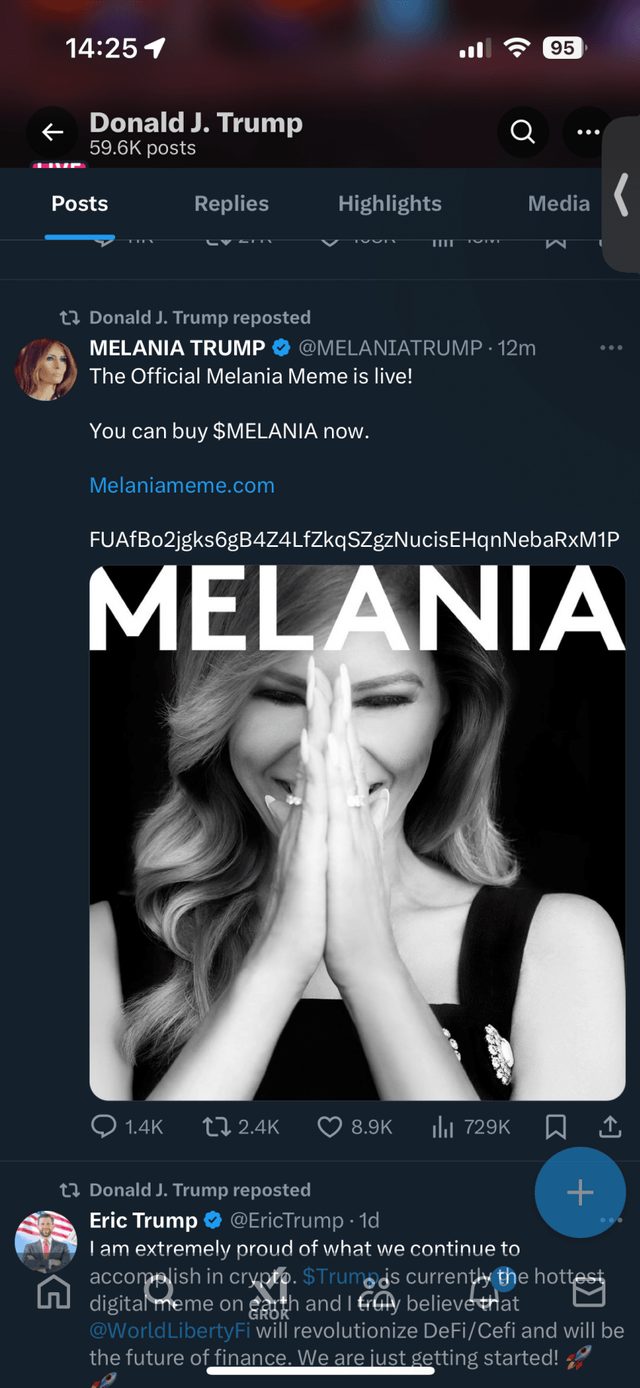Share Melania's post via the share icon
640x1388 pixels.
pos(610,1126)
